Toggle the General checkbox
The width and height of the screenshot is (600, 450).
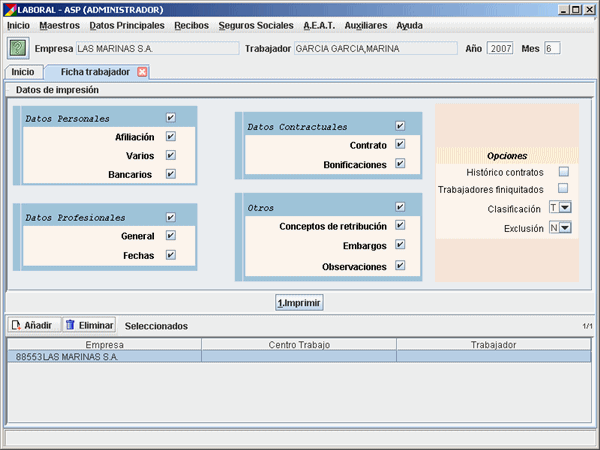(x=171, y=235)
